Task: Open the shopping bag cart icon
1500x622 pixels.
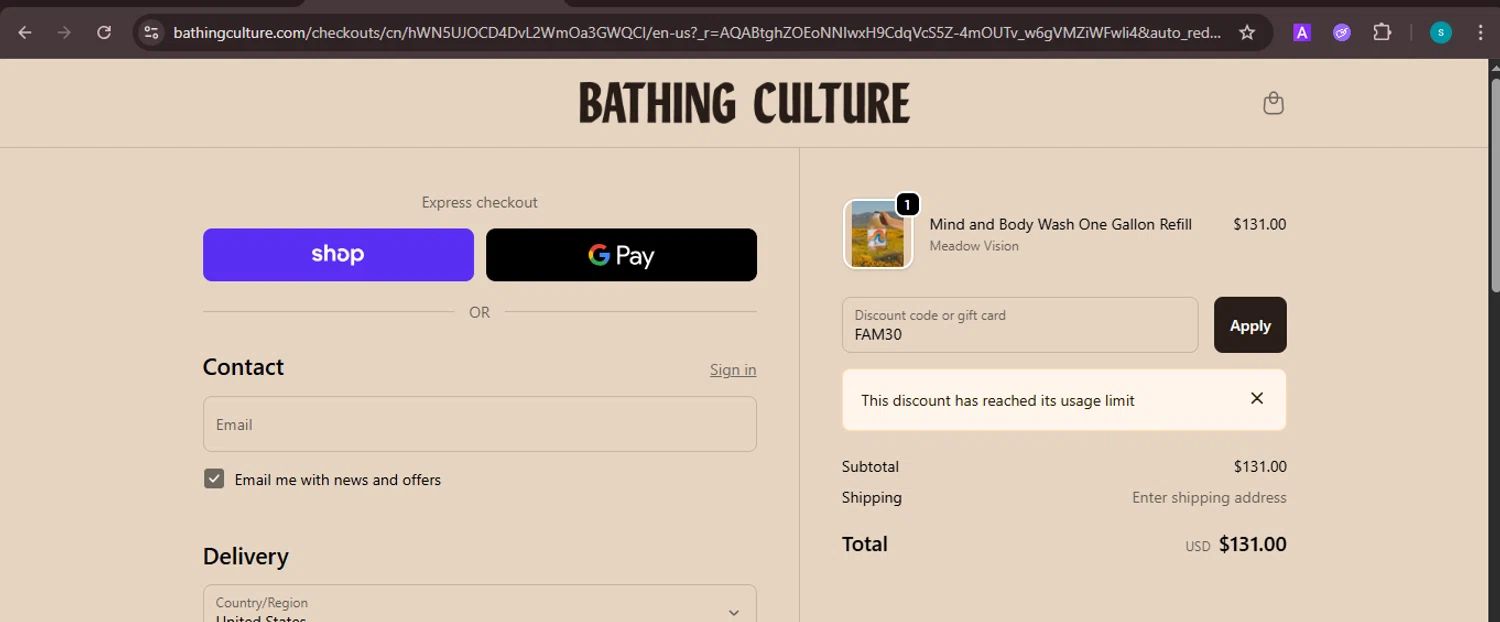Action: 1273,103
